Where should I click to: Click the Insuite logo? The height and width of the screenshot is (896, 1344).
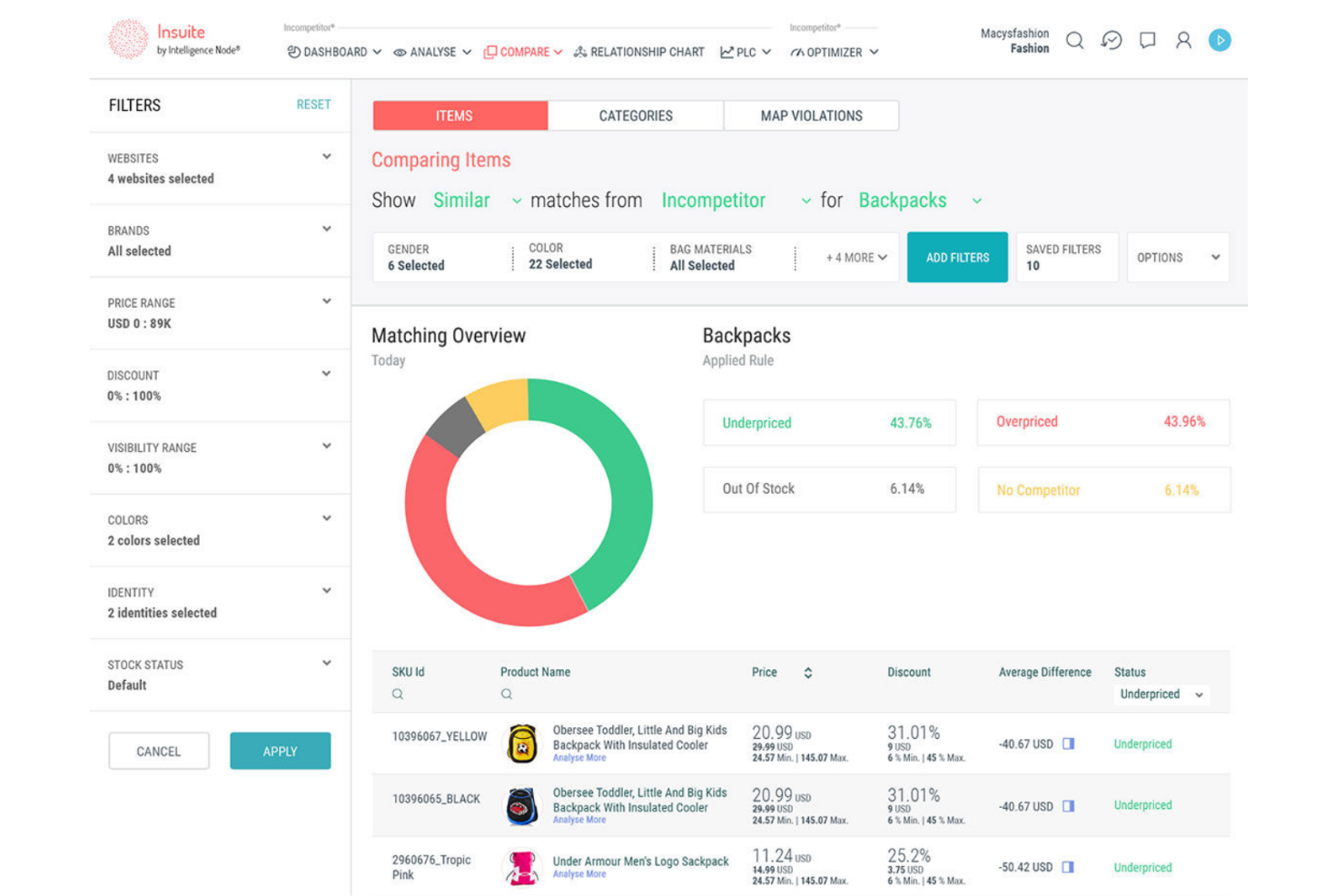click(174, 40)
